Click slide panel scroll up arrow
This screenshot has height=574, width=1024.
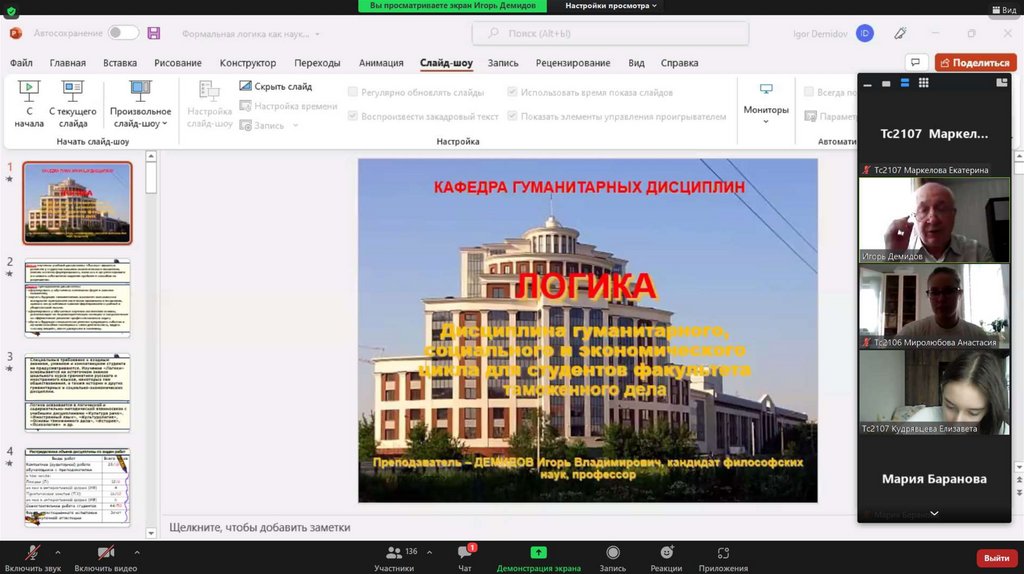click(x=151, y=157)
